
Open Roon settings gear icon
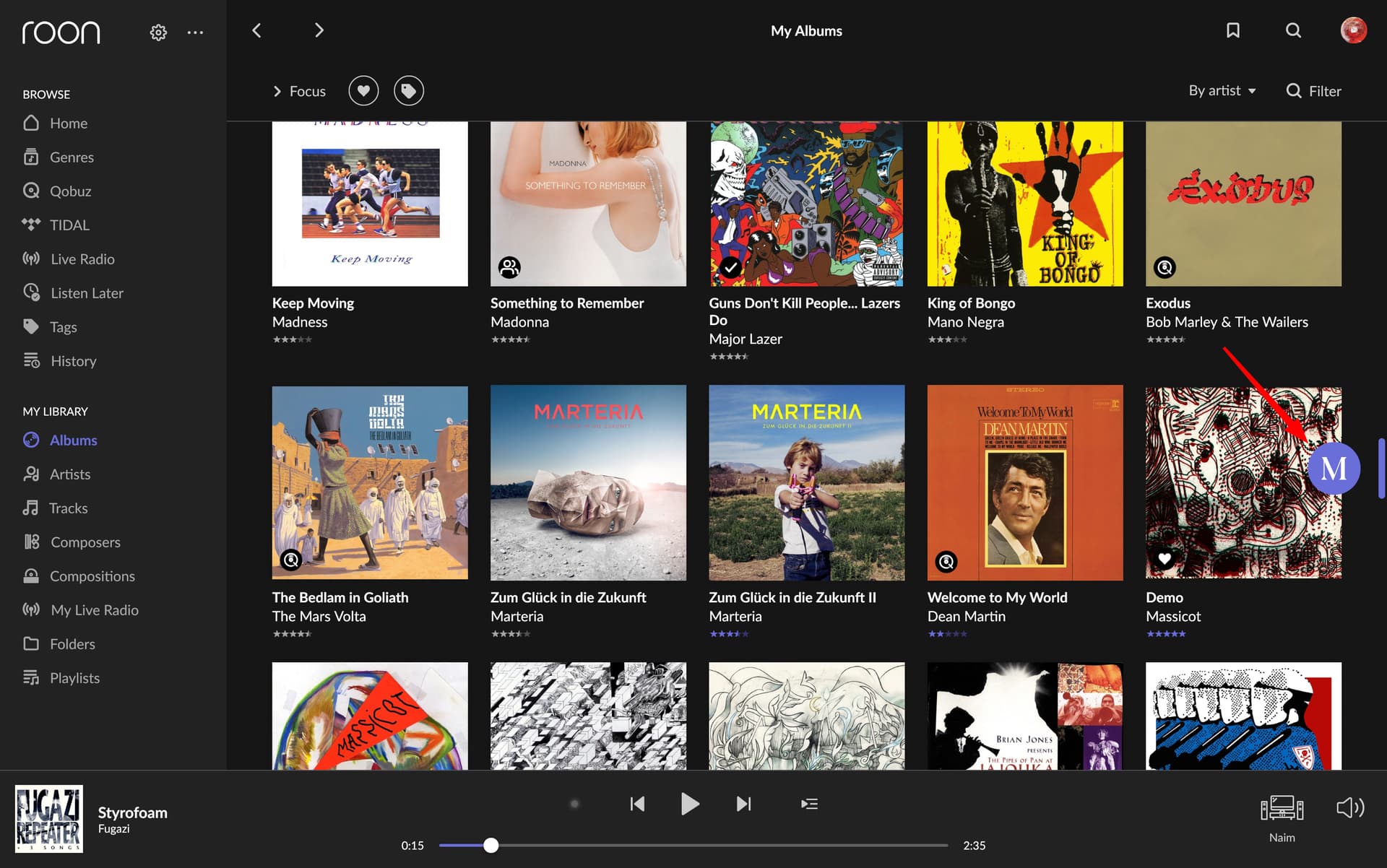point(158,32)
